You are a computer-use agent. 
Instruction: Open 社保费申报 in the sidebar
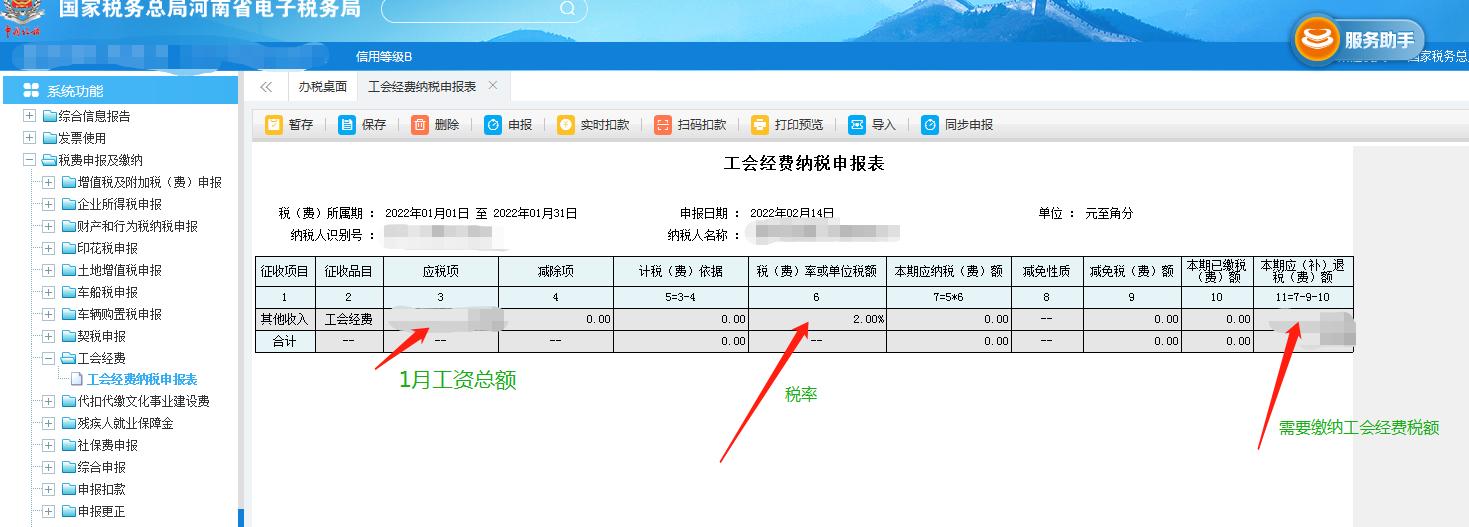[107, 445]
